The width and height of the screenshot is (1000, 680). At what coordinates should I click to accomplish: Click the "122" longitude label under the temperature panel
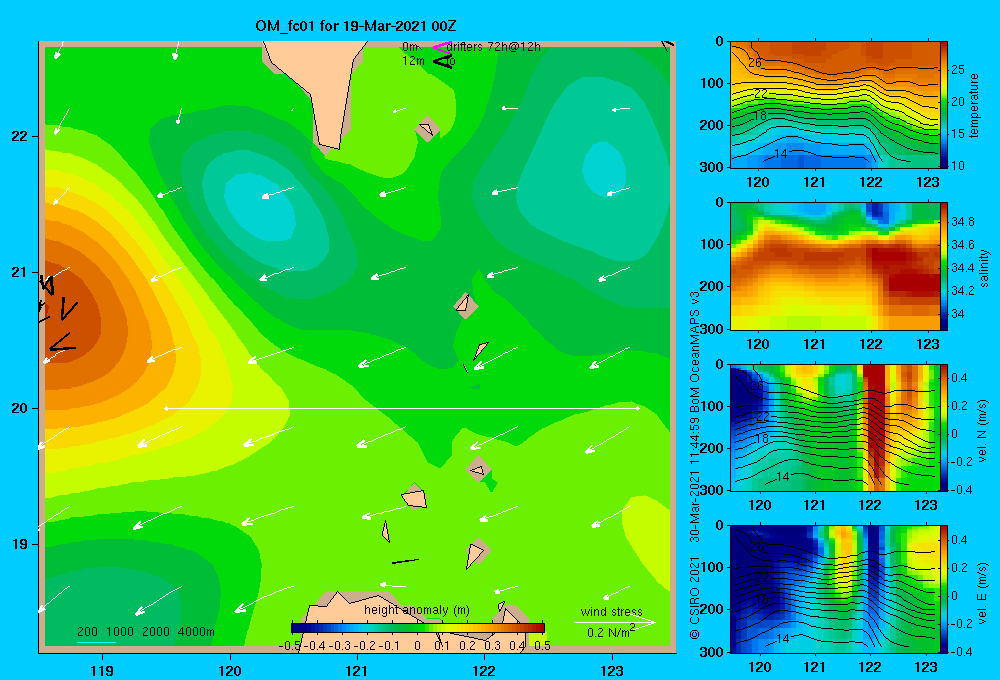click(x=871, y=182)
